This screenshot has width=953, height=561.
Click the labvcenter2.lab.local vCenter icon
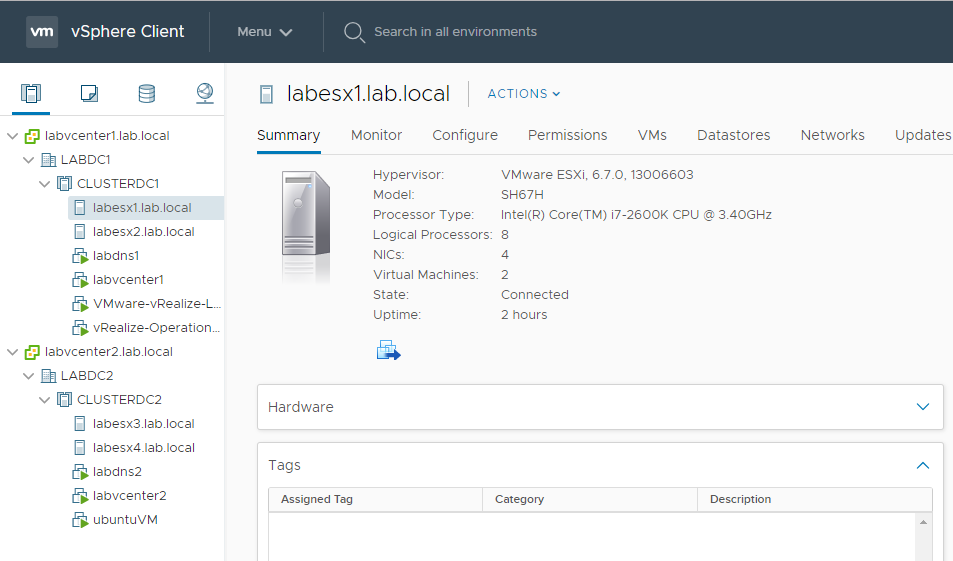click(32, 352)
